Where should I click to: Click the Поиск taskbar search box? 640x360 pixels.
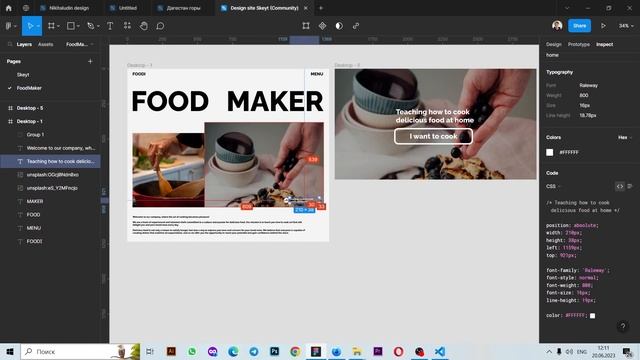click(80, 351)
